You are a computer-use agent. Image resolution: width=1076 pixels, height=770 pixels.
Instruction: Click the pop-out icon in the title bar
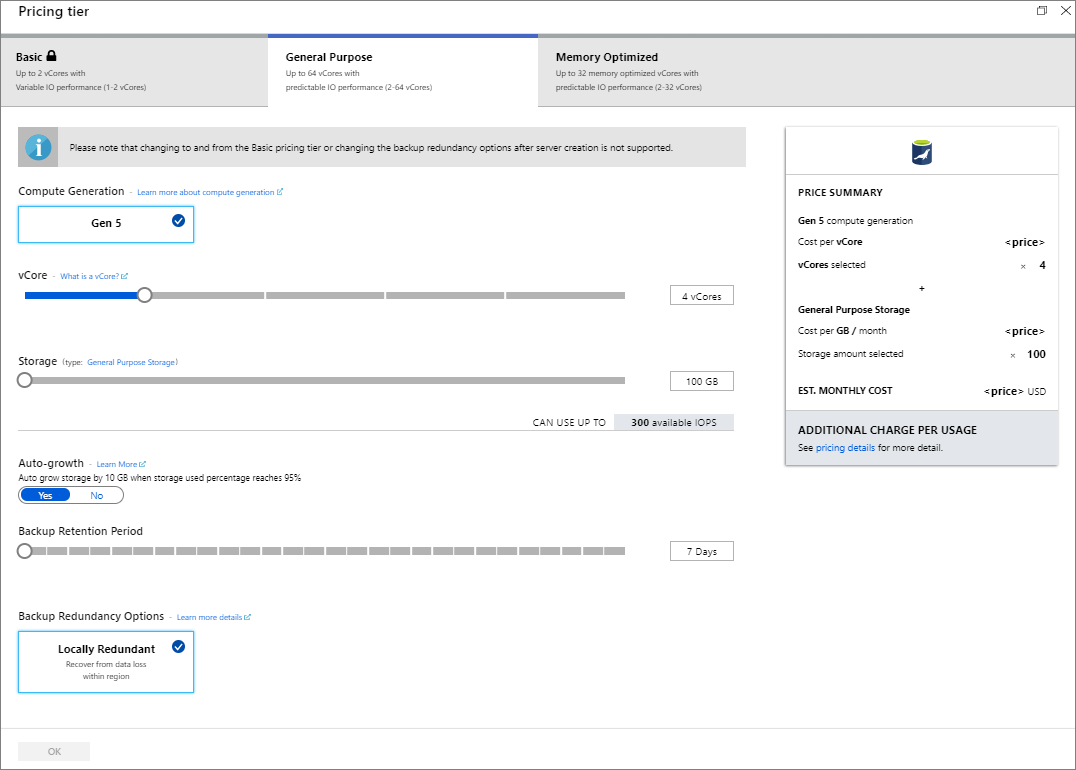click(x=1041, y=10)
